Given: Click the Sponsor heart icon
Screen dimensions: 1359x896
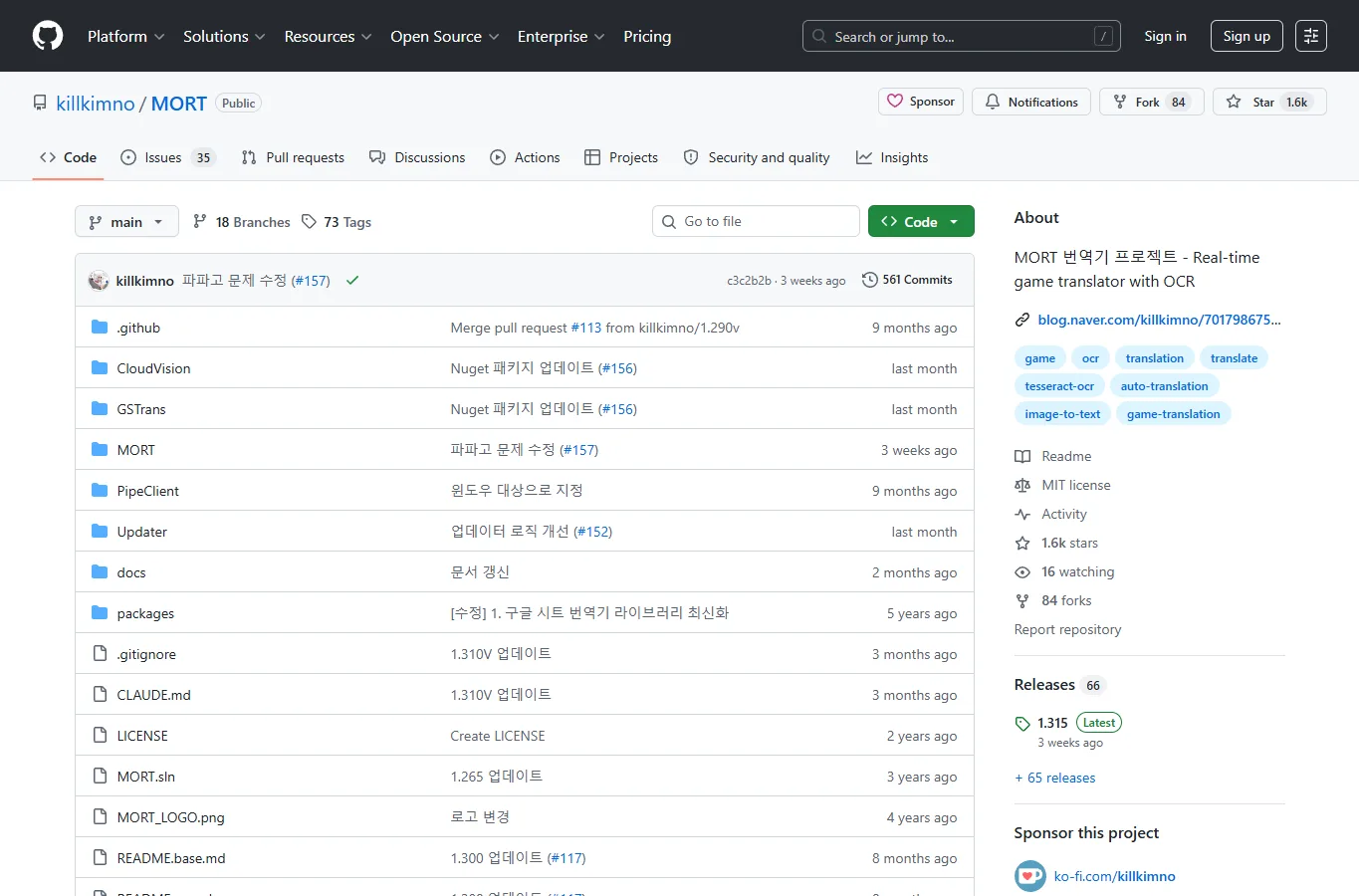Looking at the screenshot, I should point(895,102).
